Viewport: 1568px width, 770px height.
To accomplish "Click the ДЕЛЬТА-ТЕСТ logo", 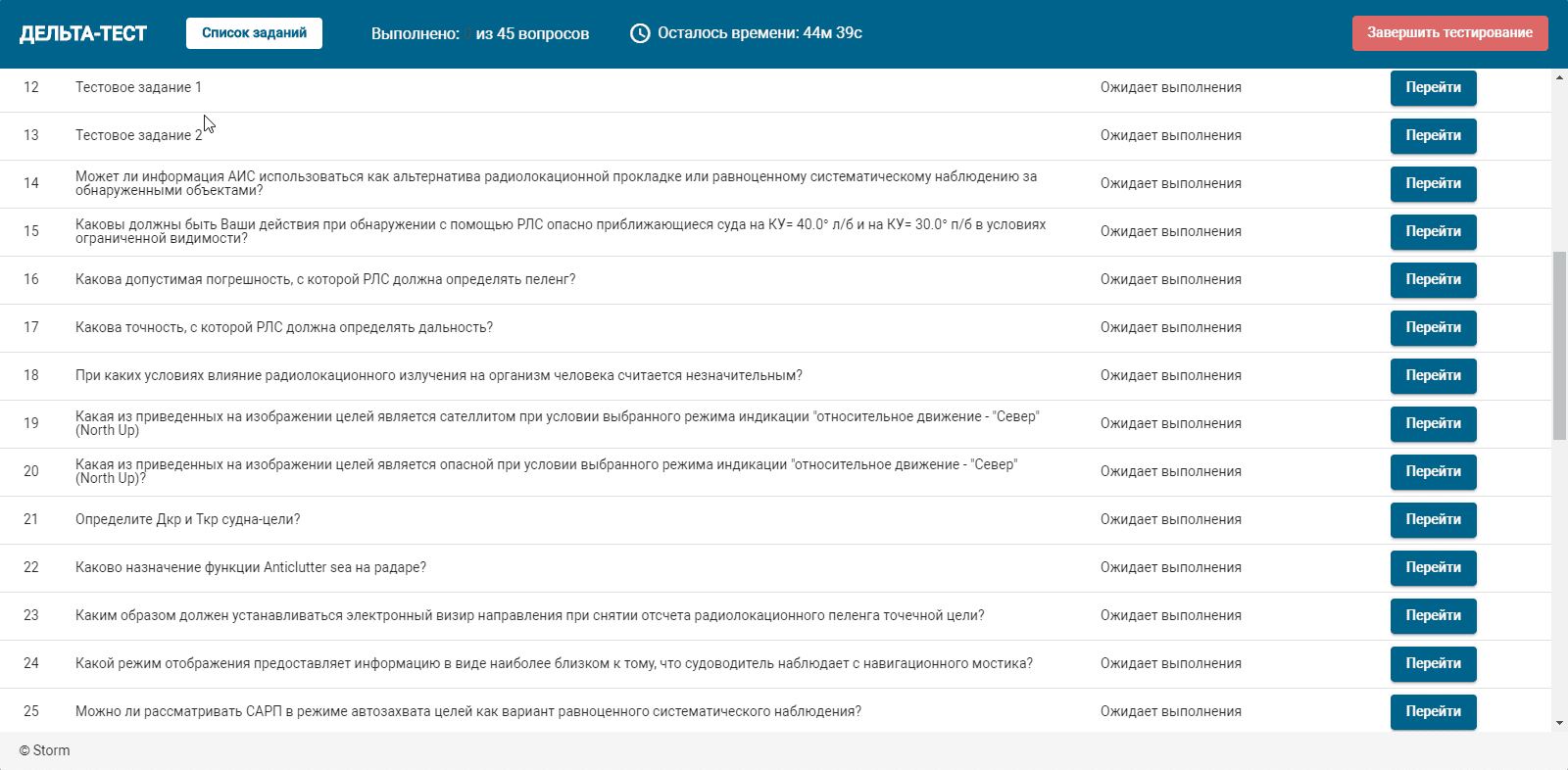I will [83, 33].
